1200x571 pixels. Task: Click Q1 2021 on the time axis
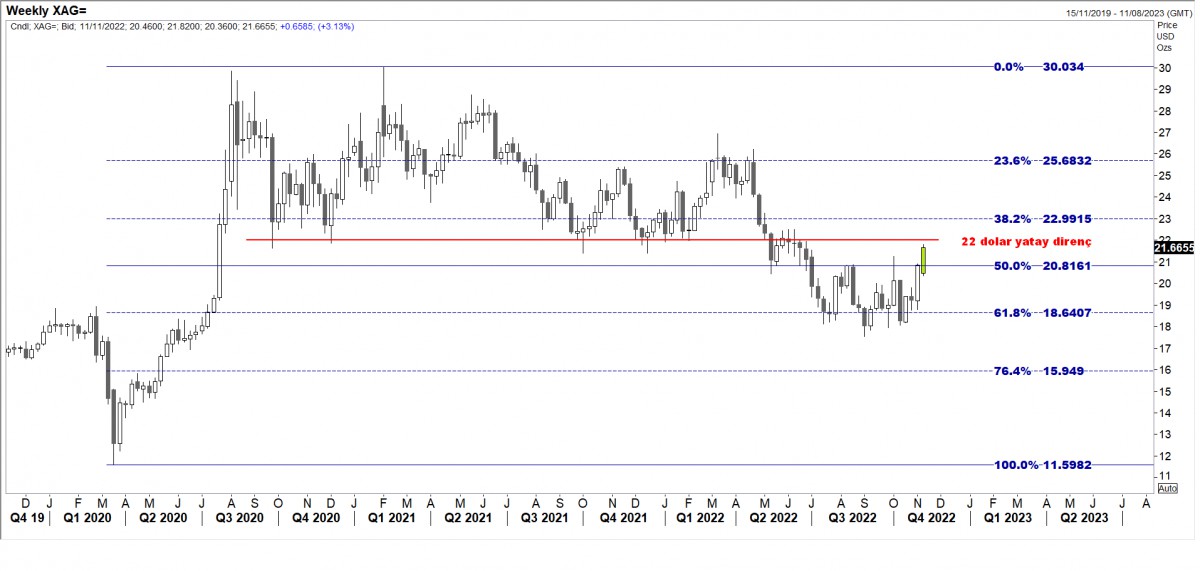click(390, 518)
